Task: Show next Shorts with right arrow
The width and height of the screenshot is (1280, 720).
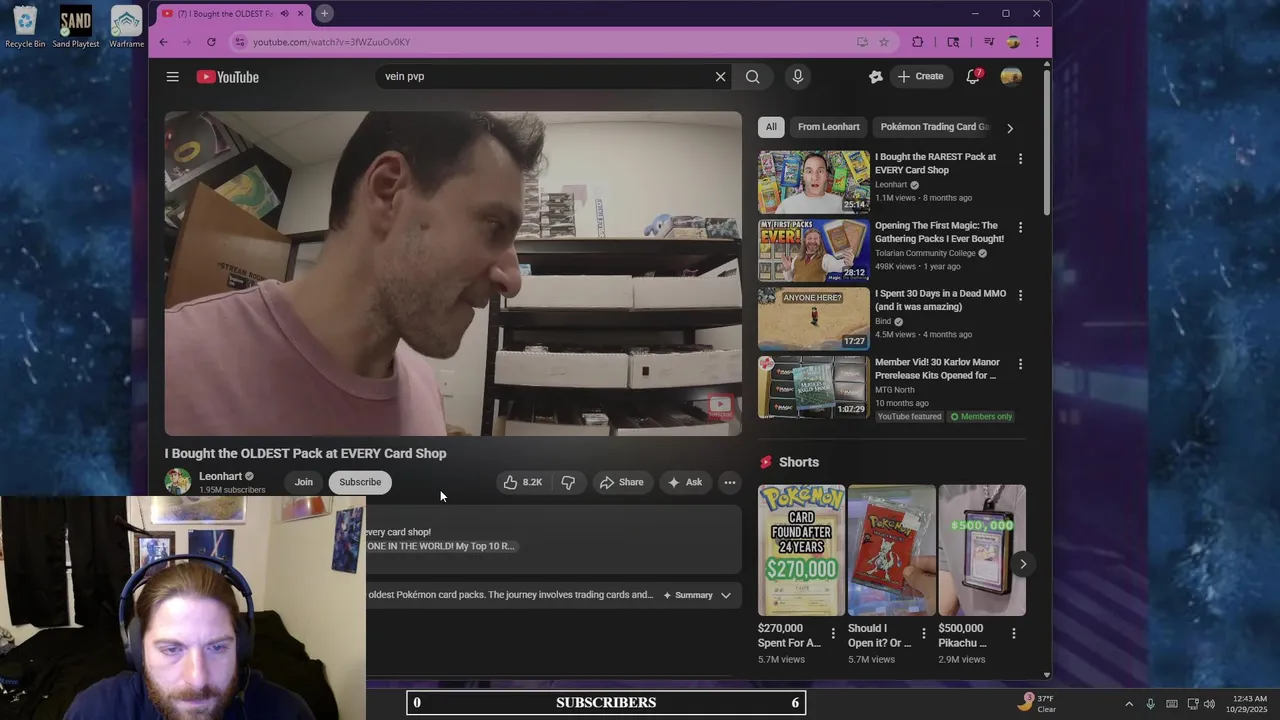Action: pos(1022,564)
